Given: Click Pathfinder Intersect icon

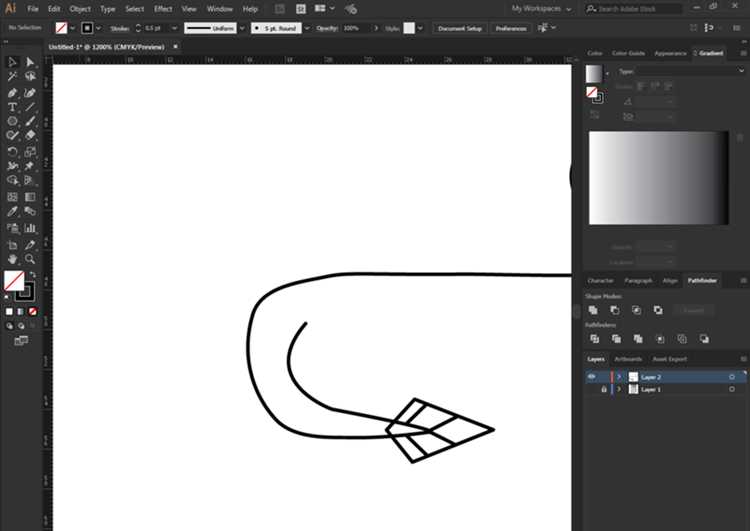Looking at the screenshot, I should coord(637,310).
